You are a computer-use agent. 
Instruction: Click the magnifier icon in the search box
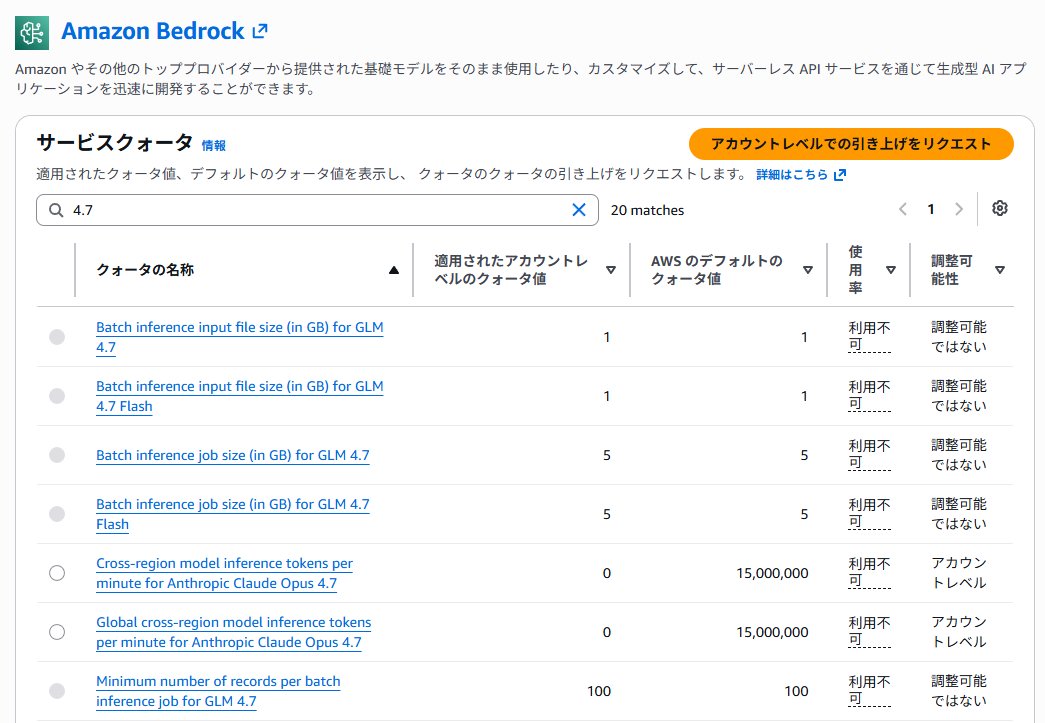tap(57, 210)
